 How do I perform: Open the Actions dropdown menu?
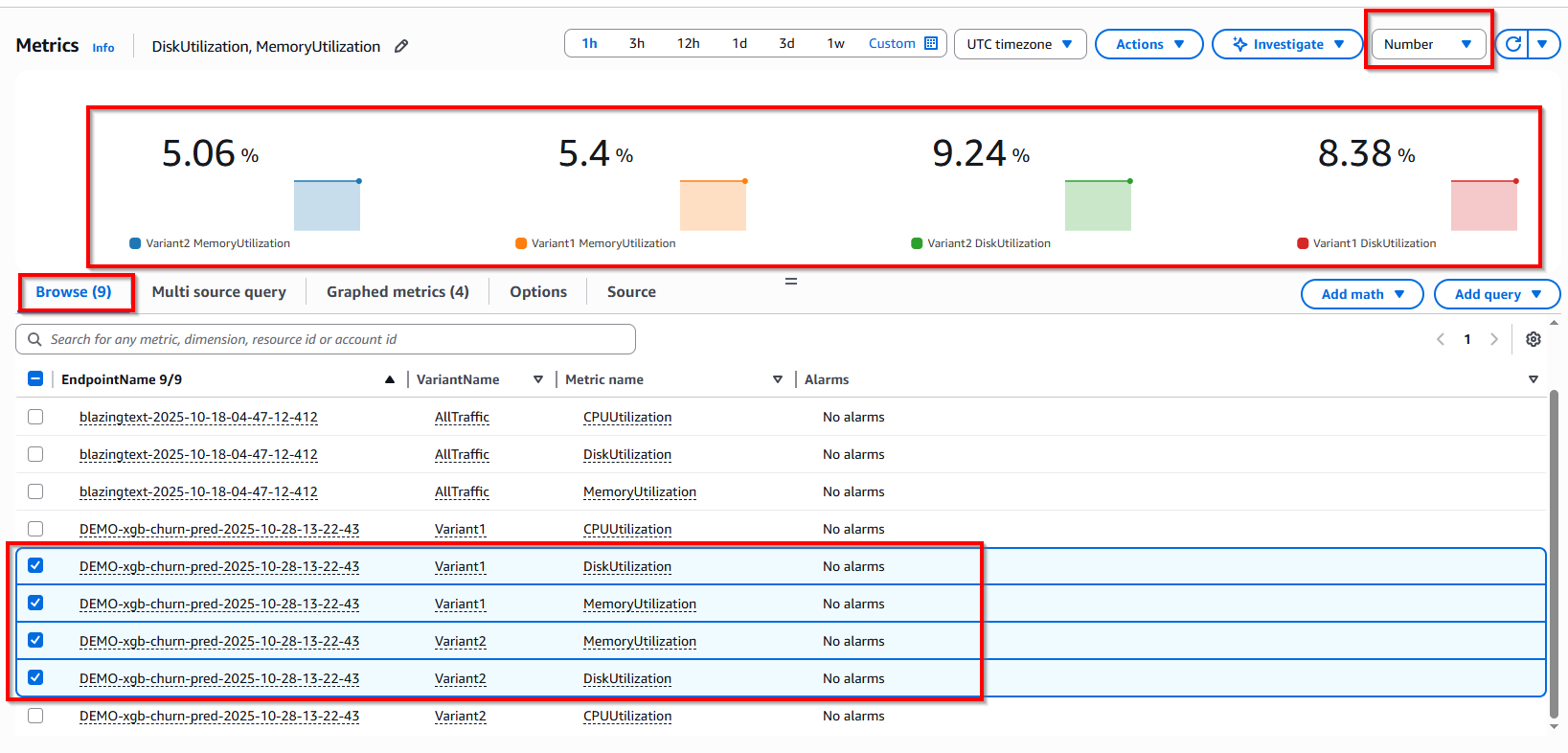pos(1148,44)
